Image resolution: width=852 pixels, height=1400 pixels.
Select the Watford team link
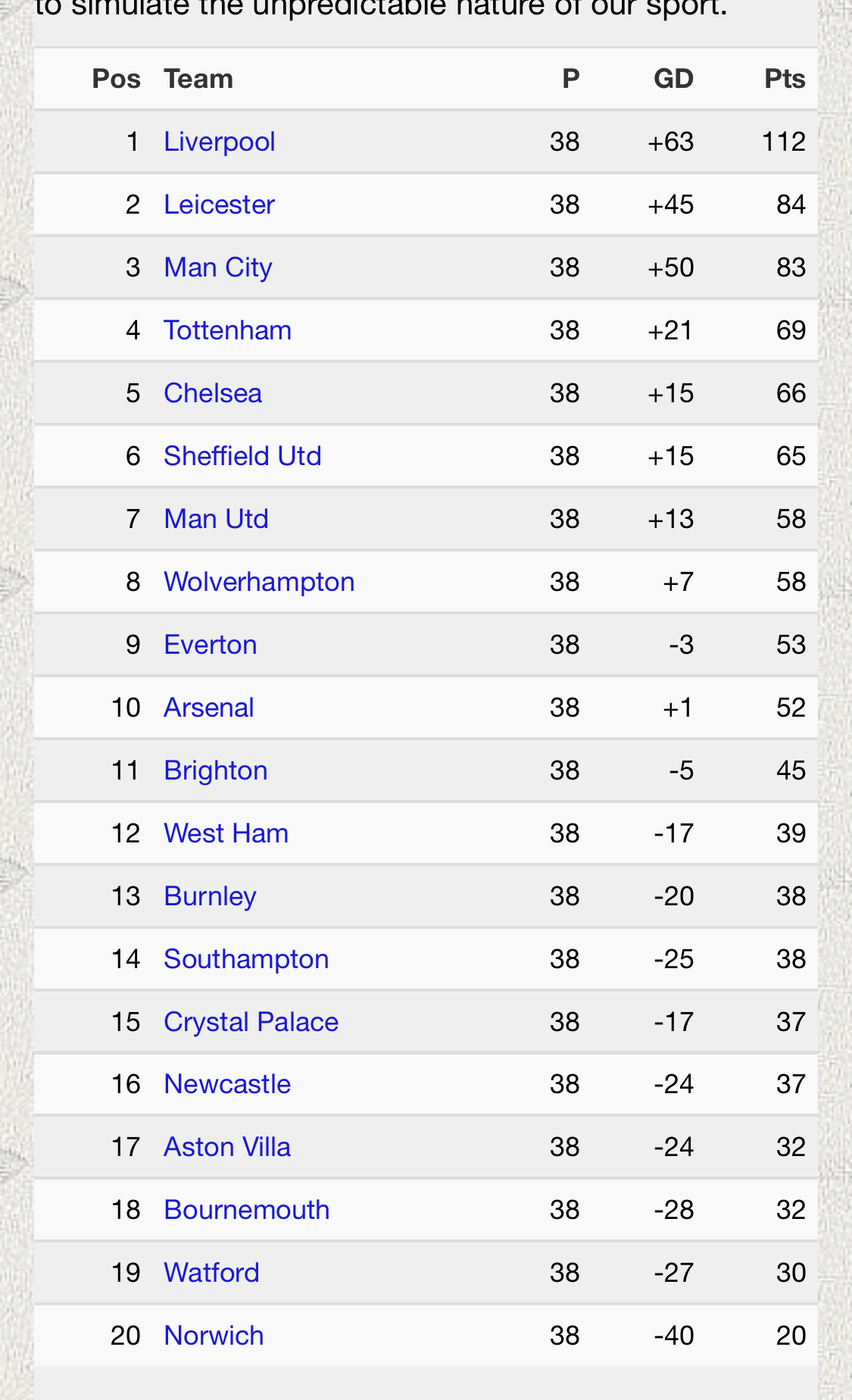(211, 1273)
